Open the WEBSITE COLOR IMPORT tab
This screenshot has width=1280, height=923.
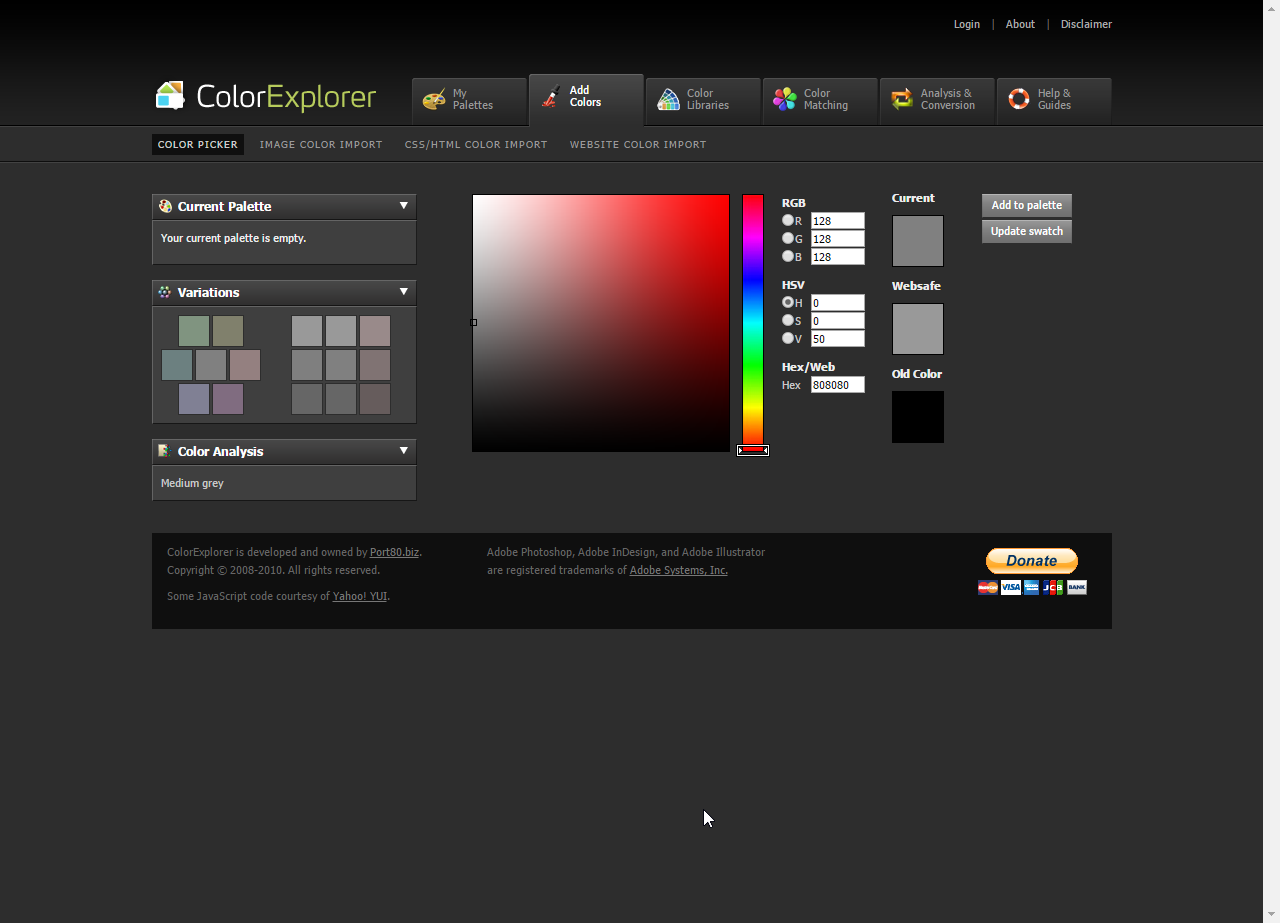point(637,144)
